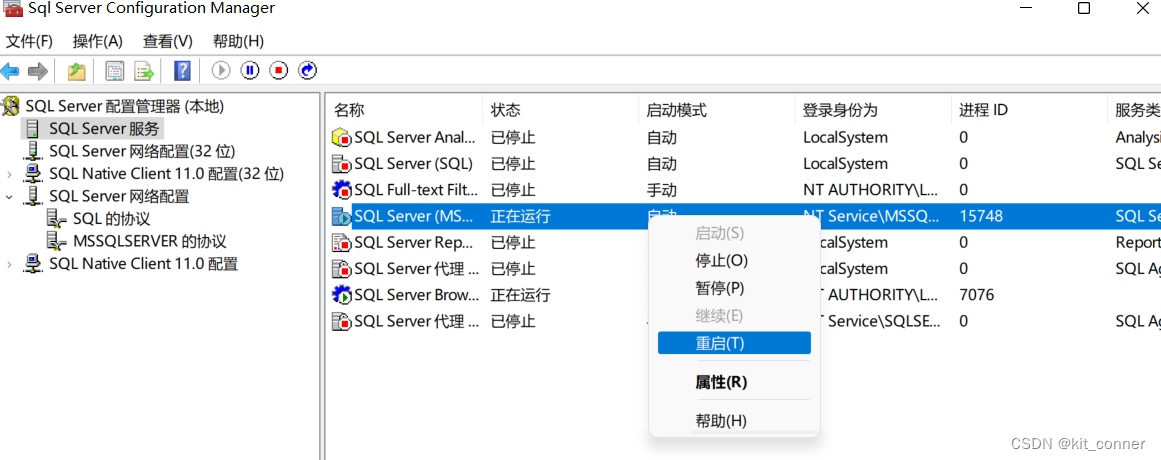The height and width of the screenshot is (460, 1161).
Task: Click the Export list toolbar icon
Action: [x=144, y=71]
